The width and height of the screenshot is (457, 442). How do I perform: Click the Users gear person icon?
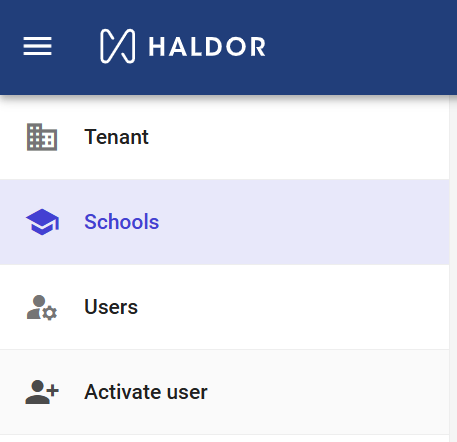point(42,307)
